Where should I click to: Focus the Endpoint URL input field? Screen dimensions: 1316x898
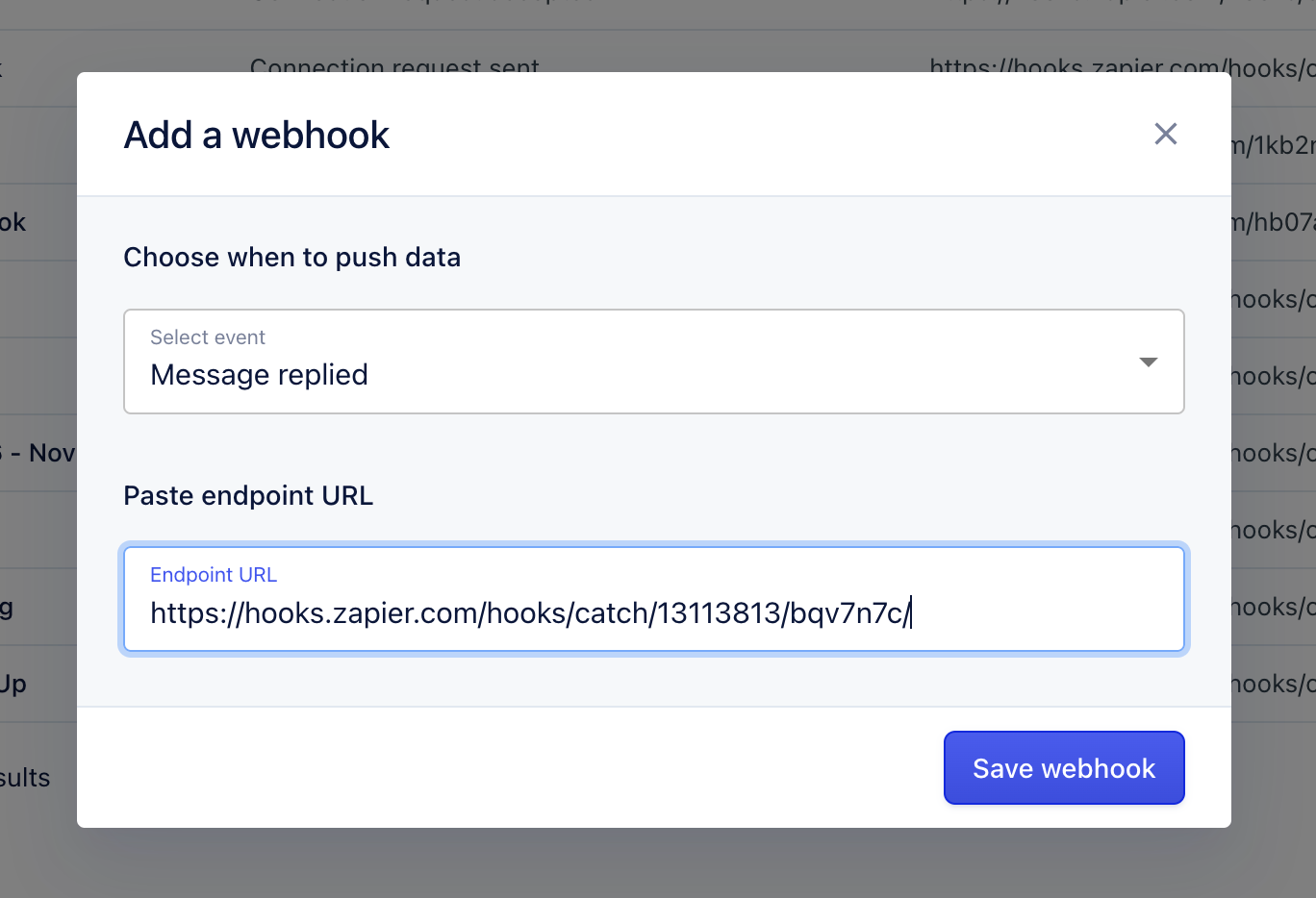point(654,599)
